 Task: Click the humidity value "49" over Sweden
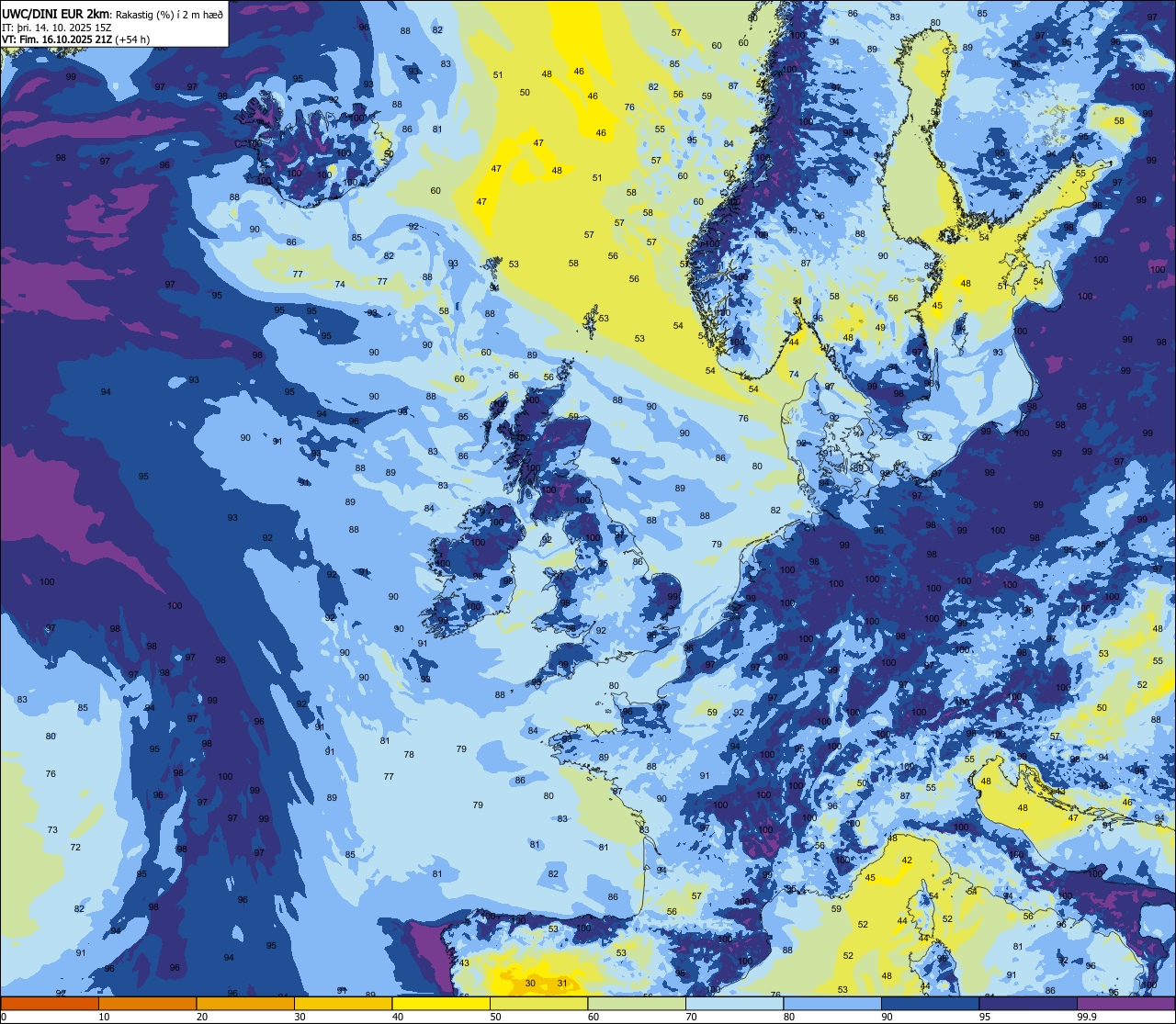[x=880, y=327]
